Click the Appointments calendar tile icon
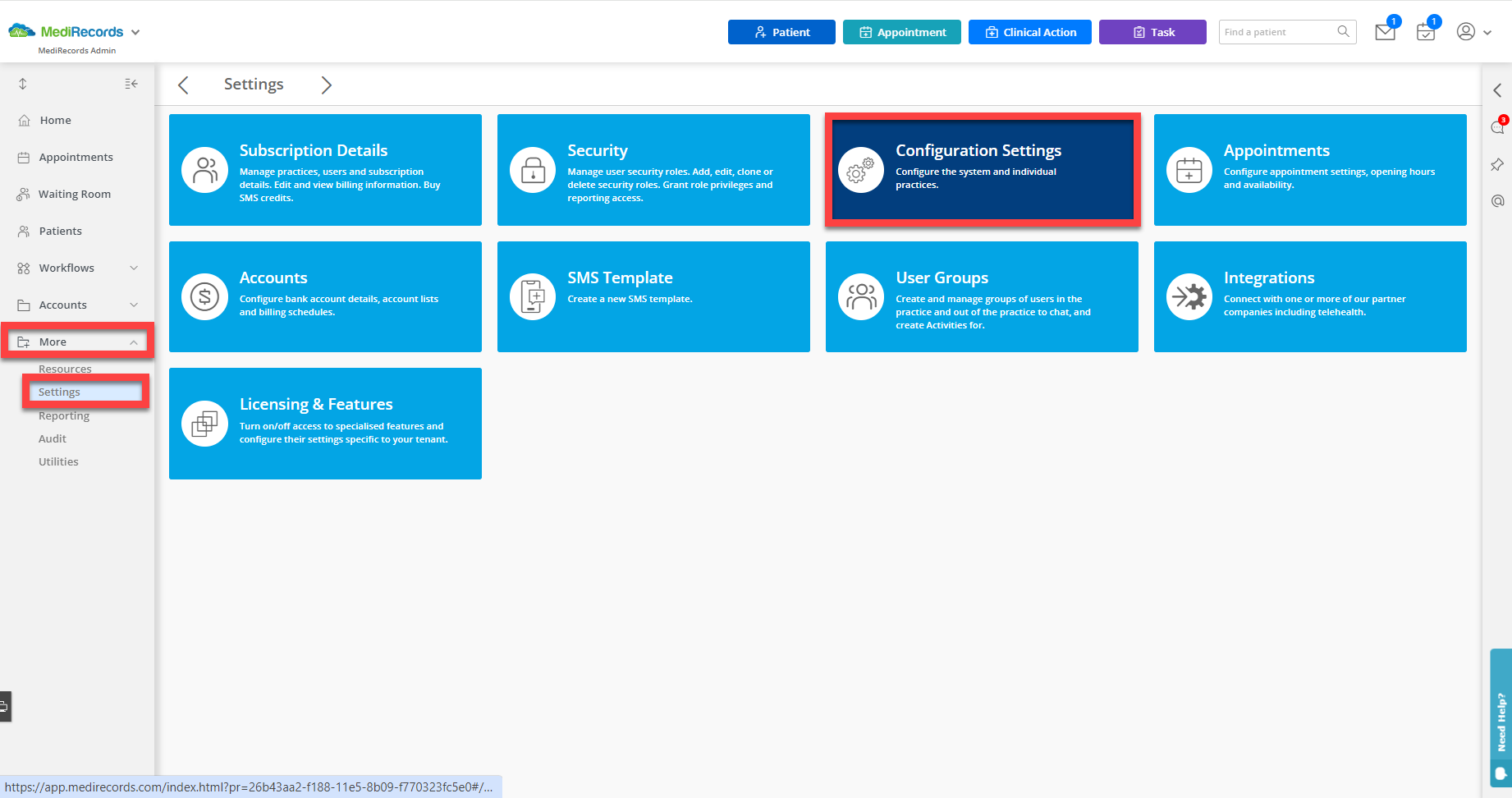This screenshot has width=1512, height=798. coord(1189,170)
